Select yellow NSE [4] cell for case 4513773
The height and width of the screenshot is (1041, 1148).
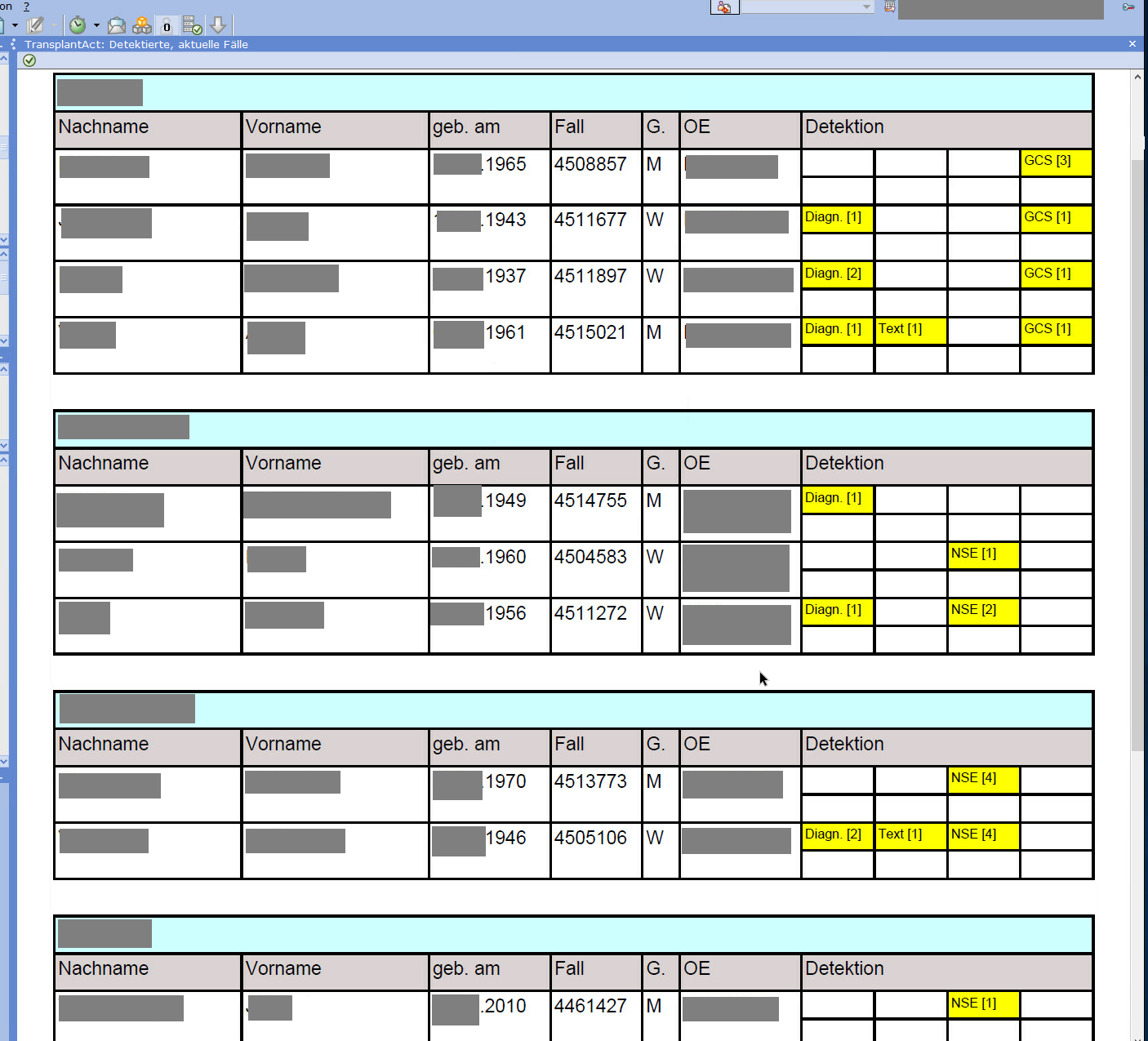click(x=982, y=779)
